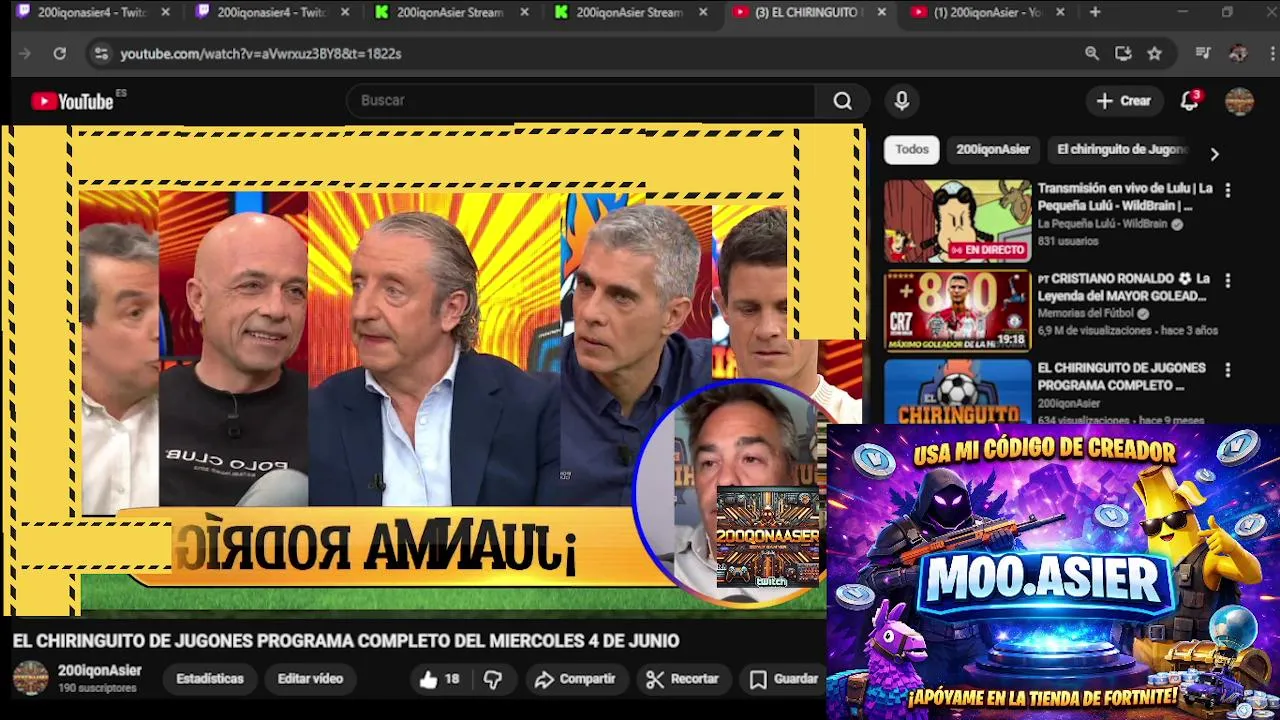Click the video player area
The height and width of the screenshot is (720, 1280).
[432, 370]
